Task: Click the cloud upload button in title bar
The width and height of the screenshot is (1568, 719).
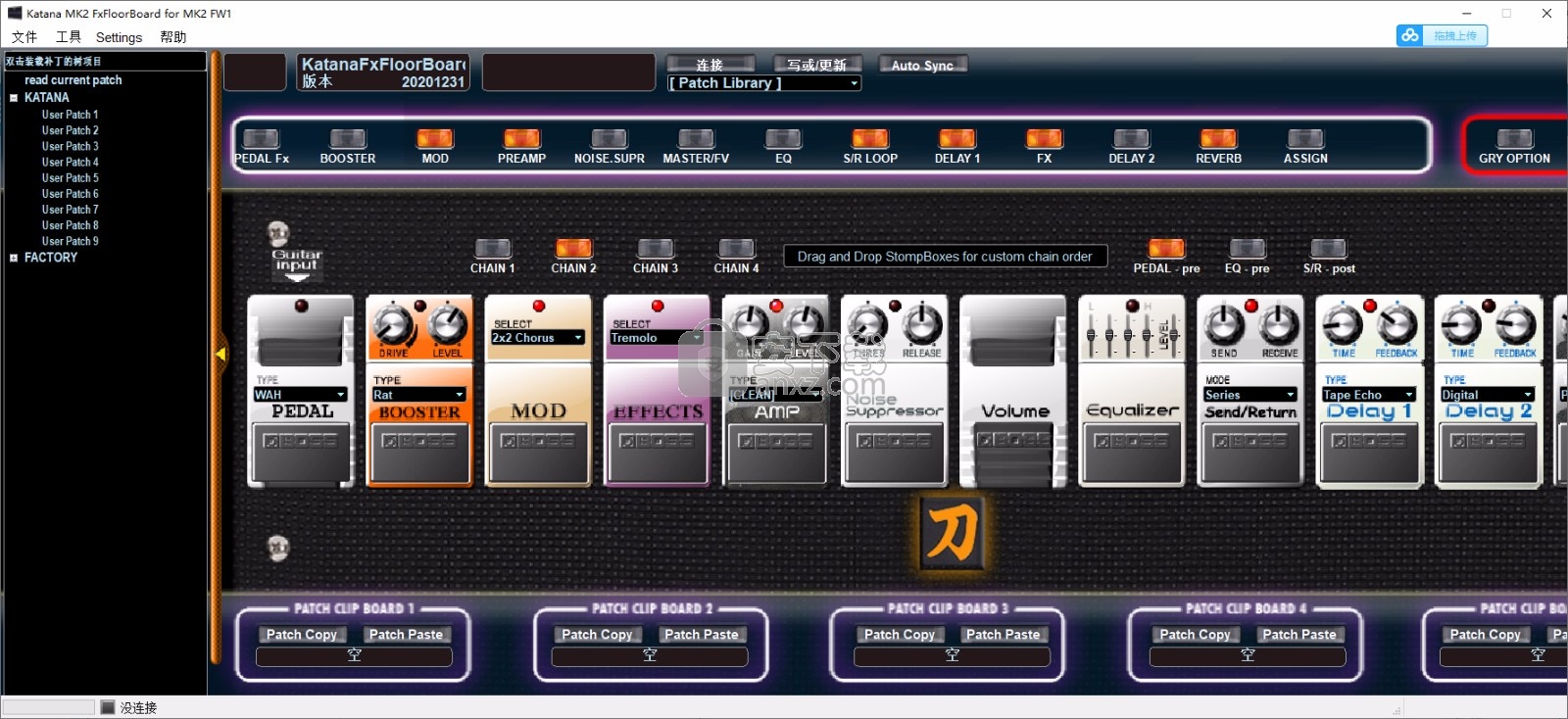Action: coord(1443,35)
